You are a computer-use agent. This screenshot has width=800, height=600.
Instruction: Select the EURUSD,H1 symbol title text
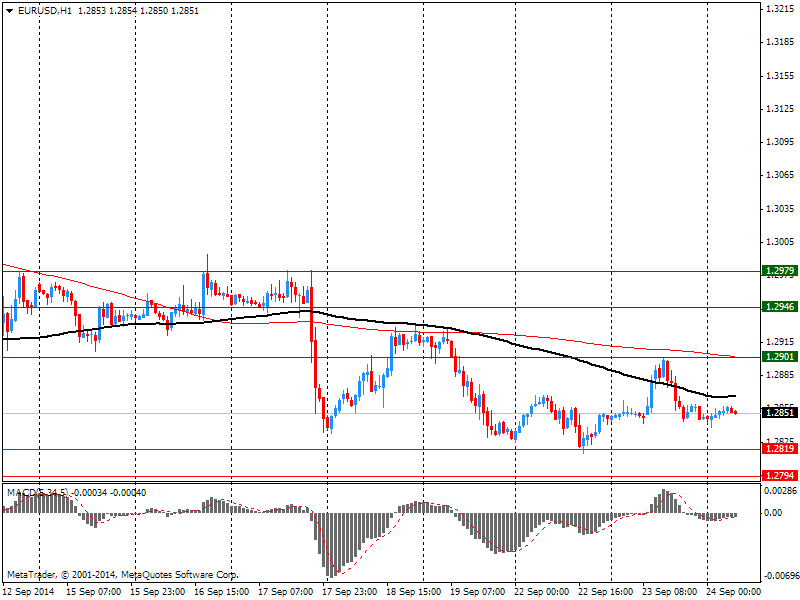(x=45, y=11)
